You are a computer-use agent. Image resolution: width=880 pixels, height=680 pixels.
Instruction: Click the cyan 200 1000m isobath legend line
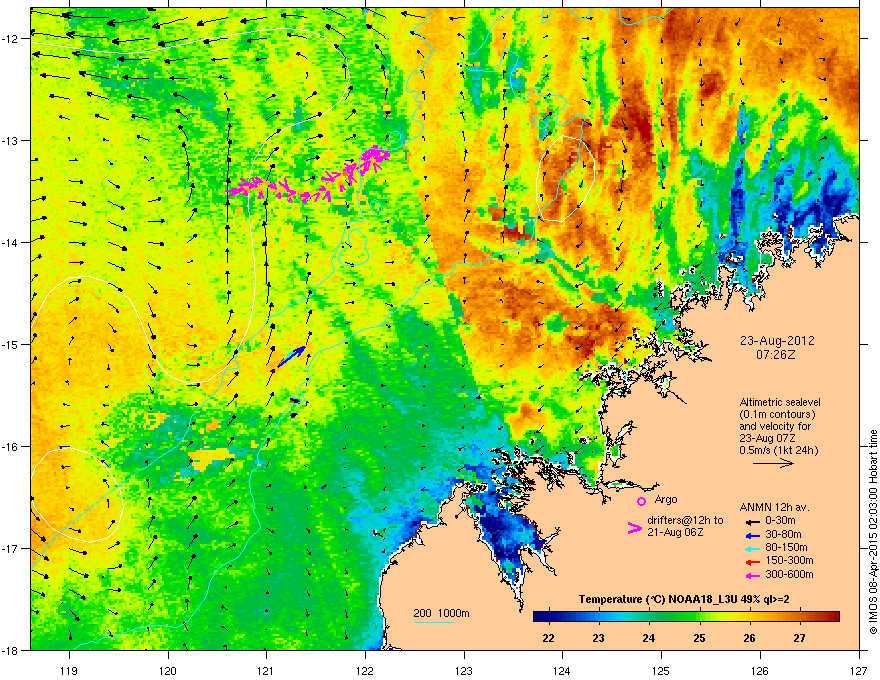tap(434, 622)
